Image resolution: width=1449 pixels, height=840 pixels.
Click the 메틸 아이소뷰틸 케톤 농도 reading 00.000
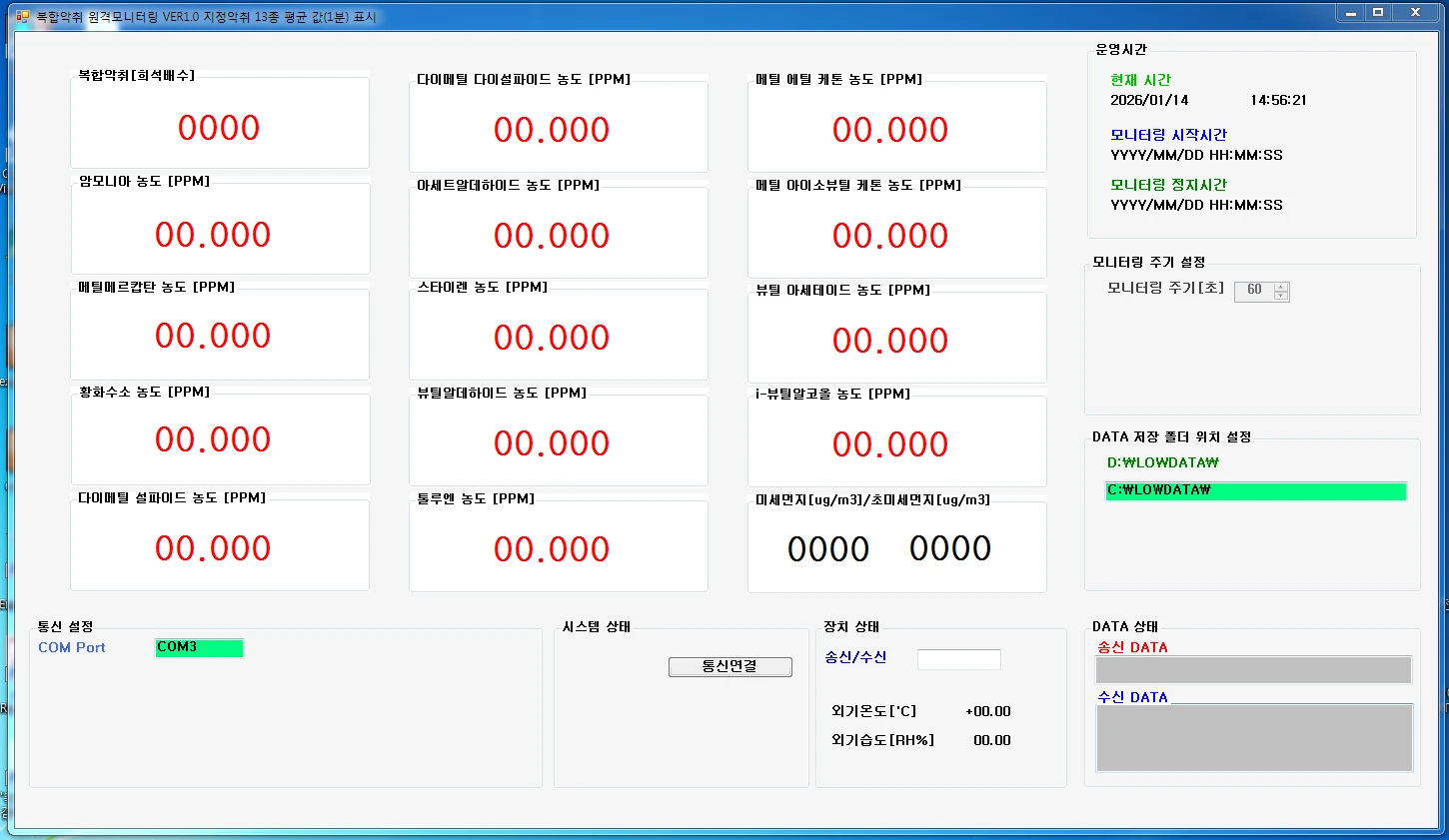tap(890, 236)
